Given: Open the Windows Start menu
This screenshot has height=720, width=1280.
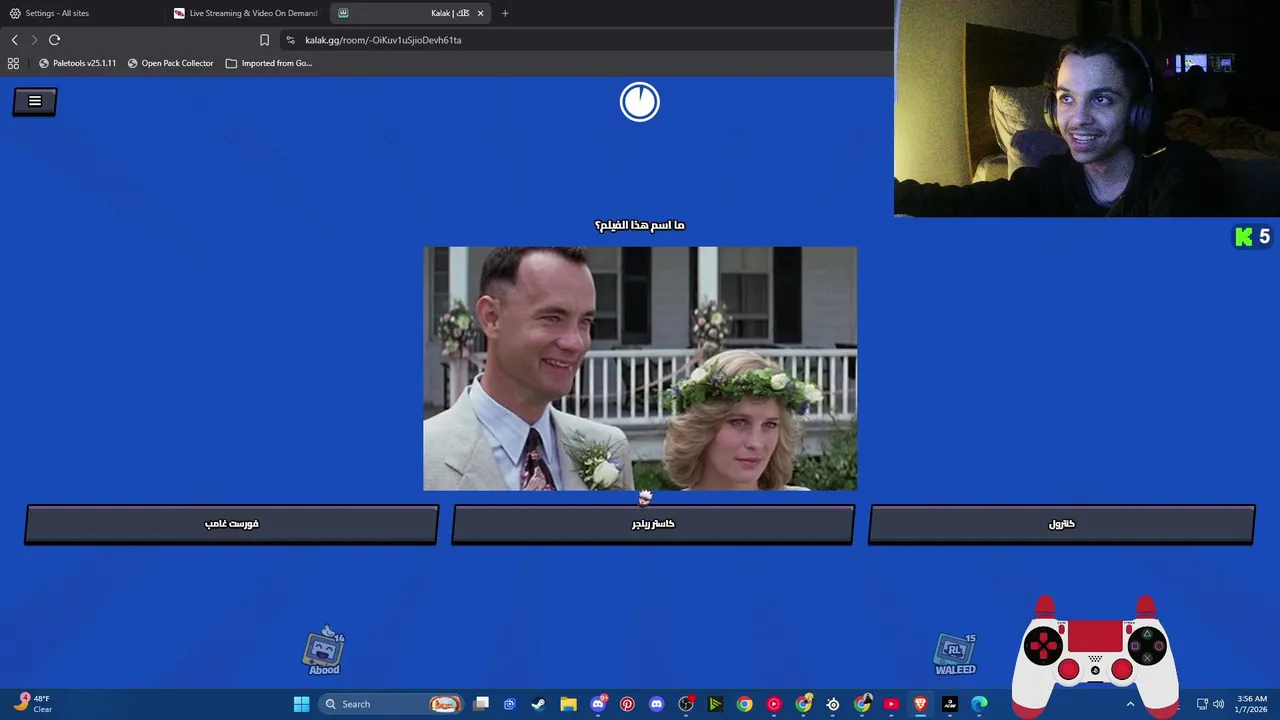Looking at the screenshot, I should [x=301, y=704].
